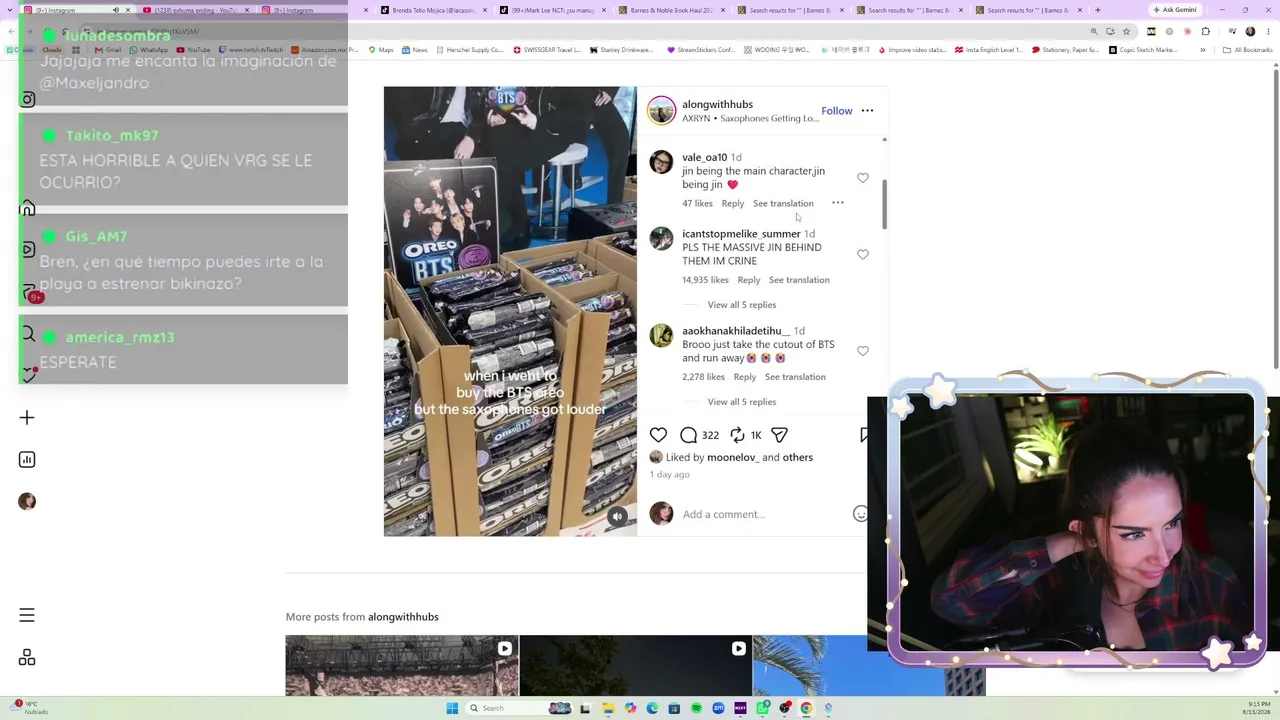Expand all 5 replies under icantstopmelike_summer
The width and height of the screenshot is (1280, 720).
[x=741, y=305]
